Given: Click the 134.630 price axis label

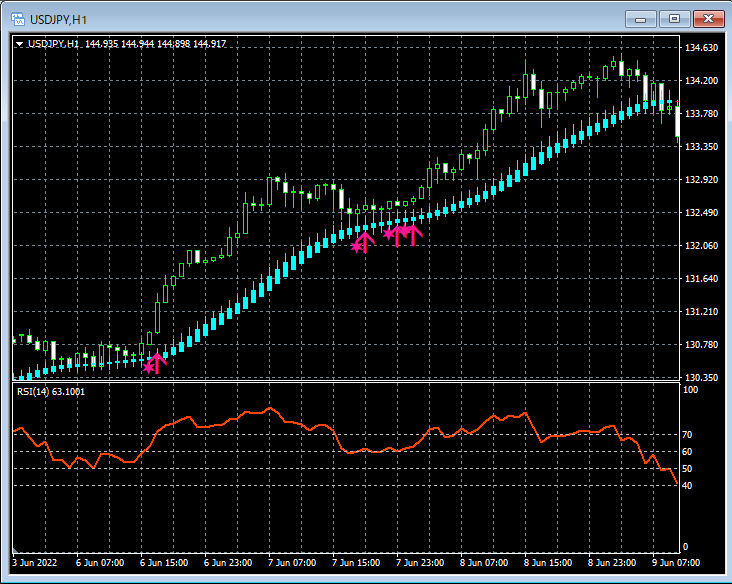Looking at the screenshot, I should click(x=701, y=48).
